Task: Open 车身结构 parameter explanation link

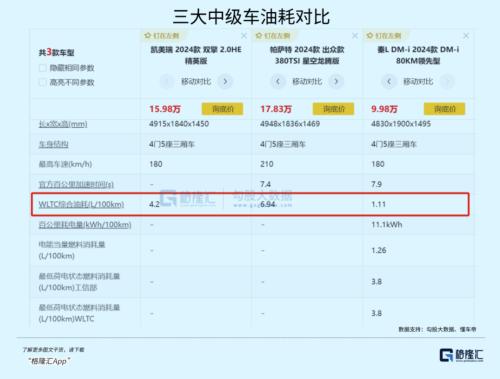Action: (53, 144)
